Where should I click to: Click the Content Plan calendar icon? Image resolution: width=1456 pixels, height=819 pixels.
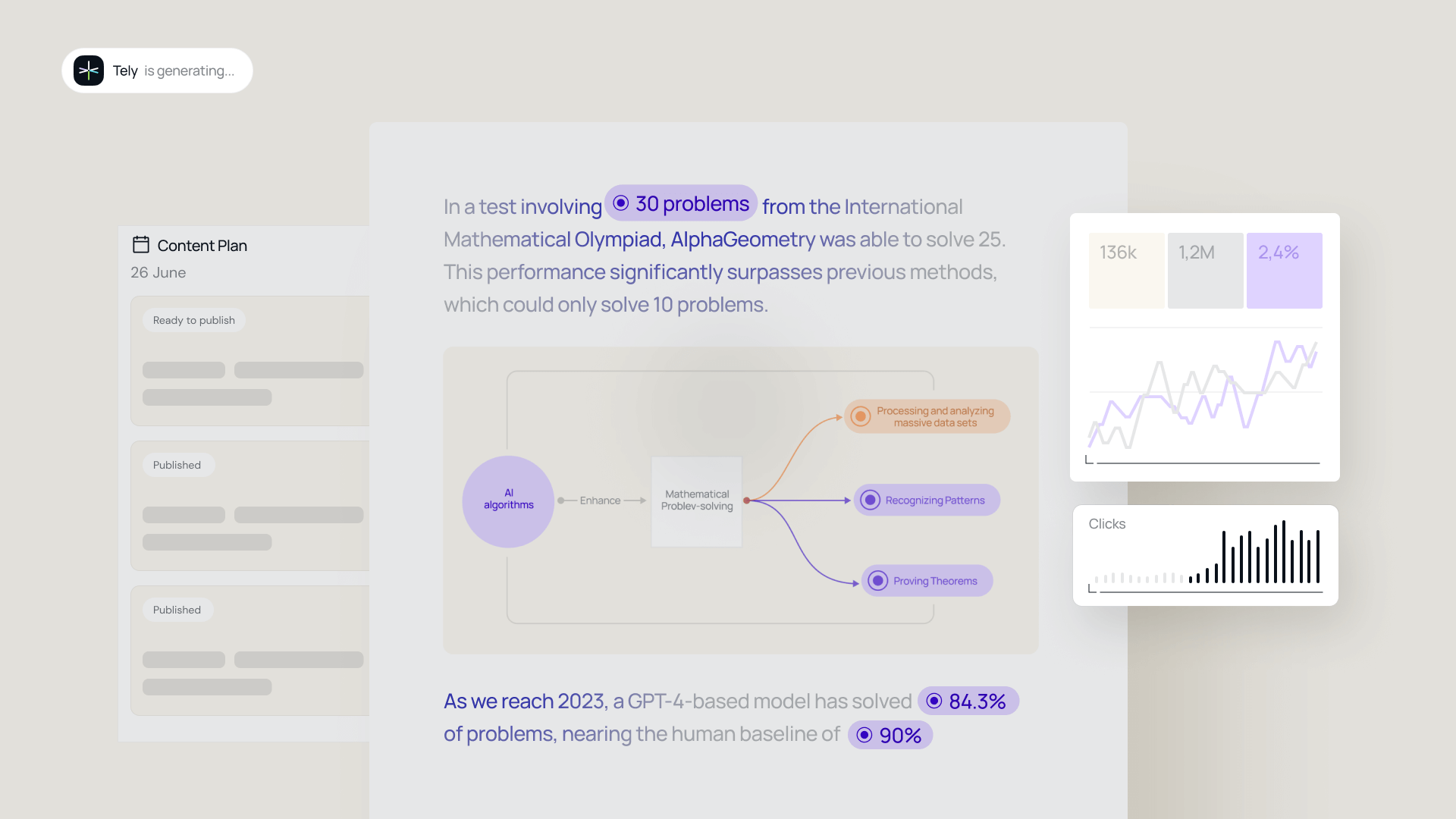(141, 244)
